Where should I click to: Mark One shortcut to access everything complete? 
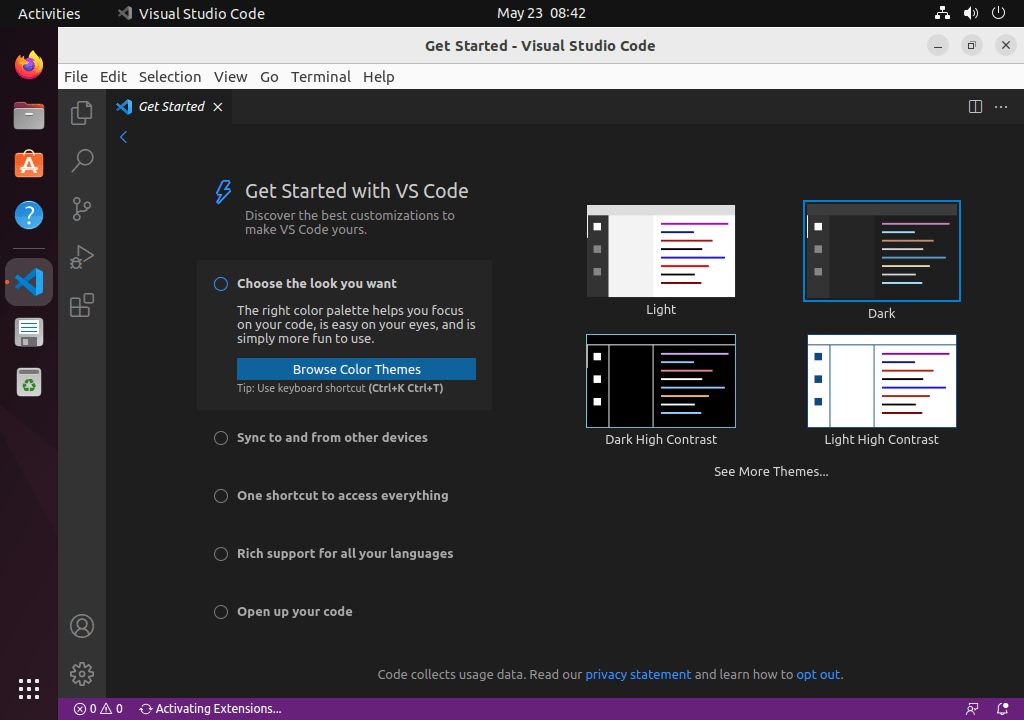pyautogui.click(x=220, y=495)
